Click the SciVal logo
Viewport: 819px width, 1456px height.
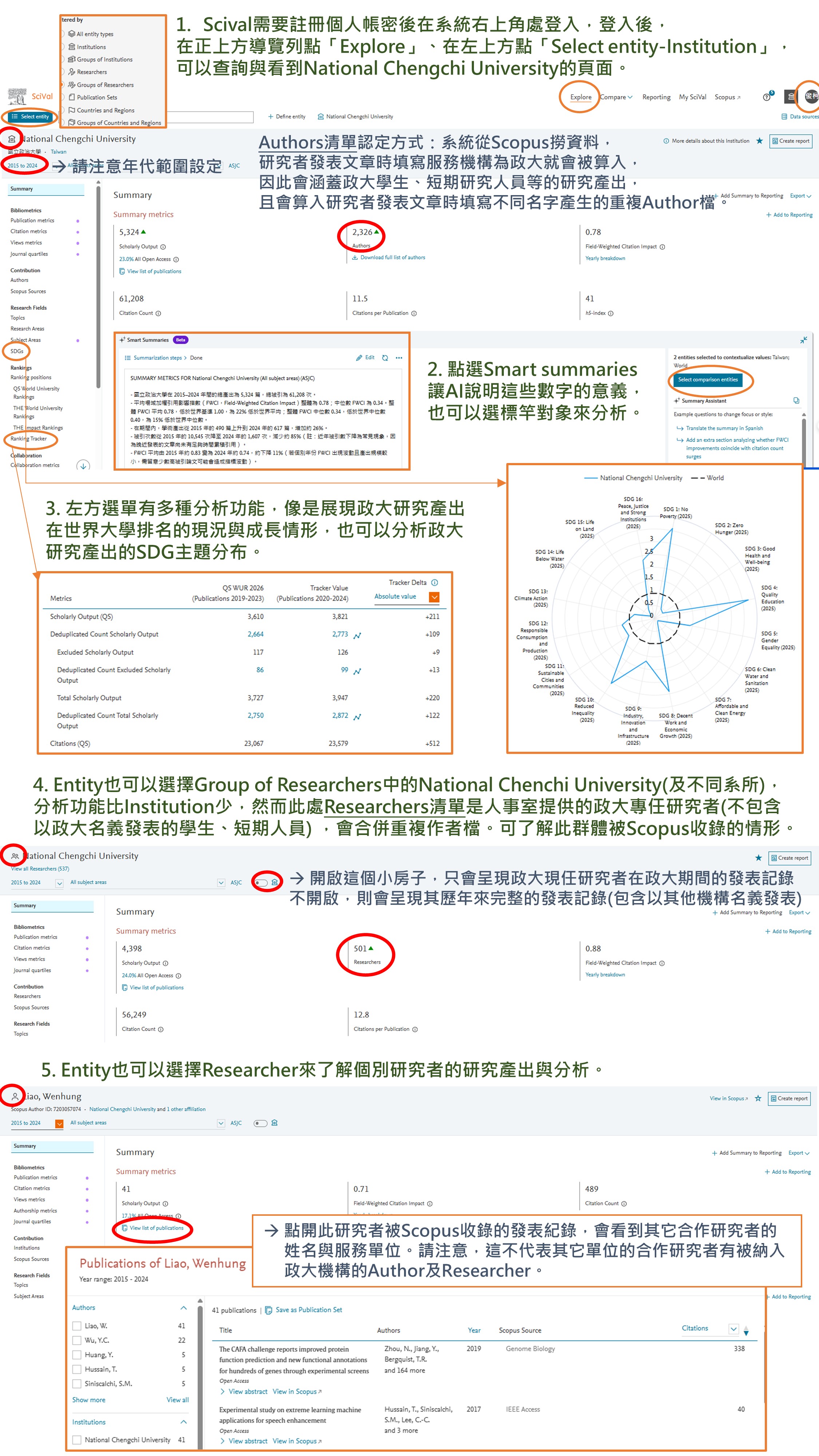tap(31, 97)
